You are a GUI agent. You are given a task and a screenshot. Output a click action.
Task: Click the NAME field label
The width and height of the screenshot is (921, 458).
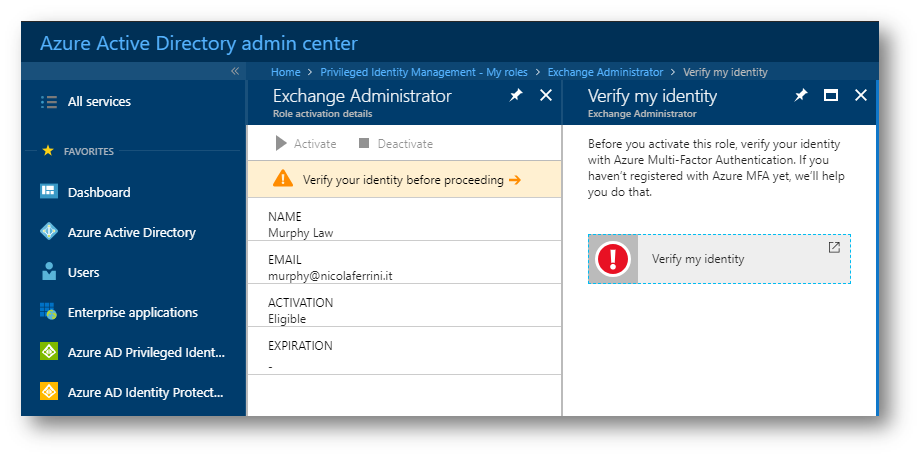285,217
